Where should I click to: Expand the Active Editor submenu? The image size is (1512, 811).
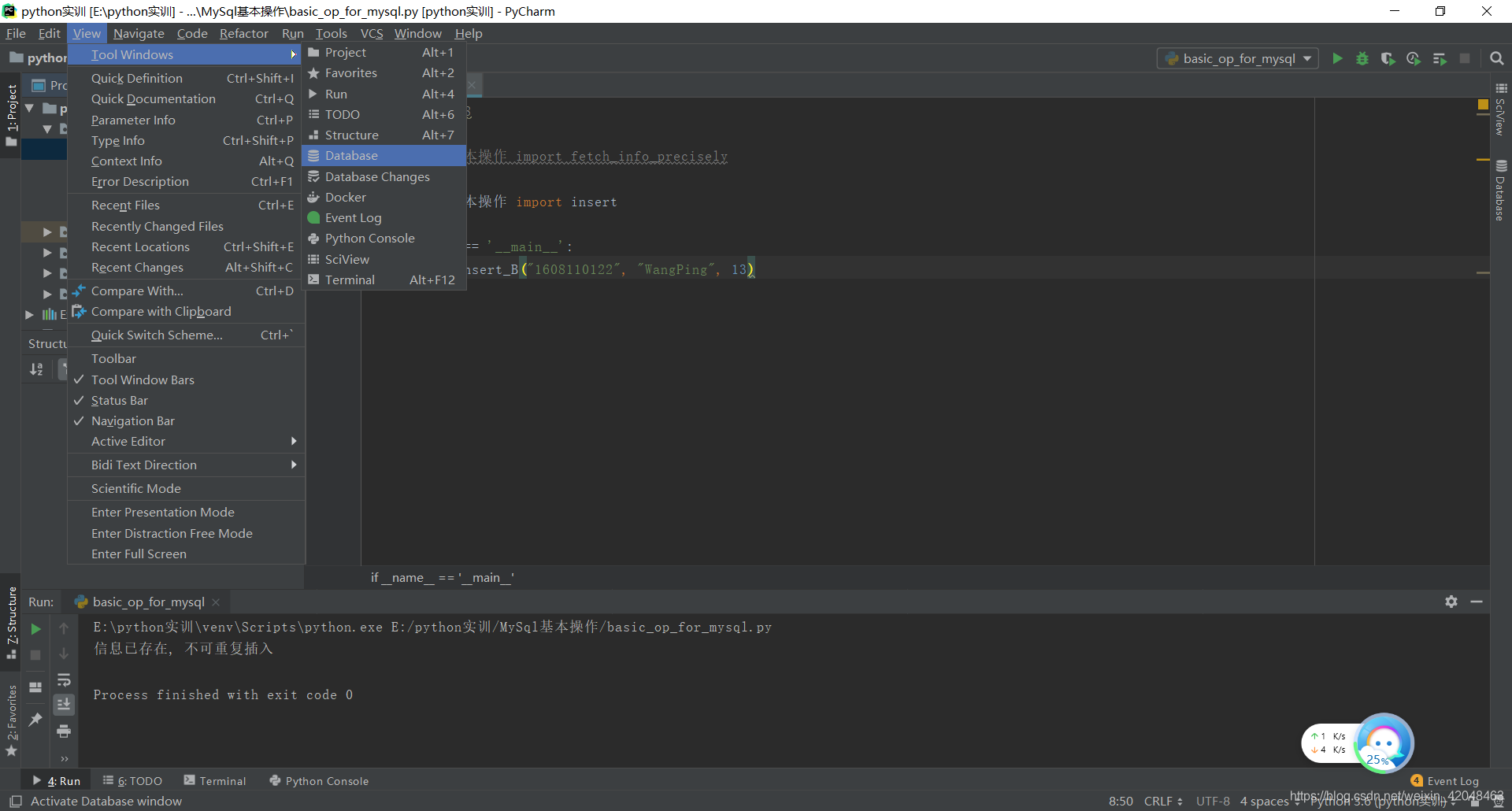click(186, 442)
